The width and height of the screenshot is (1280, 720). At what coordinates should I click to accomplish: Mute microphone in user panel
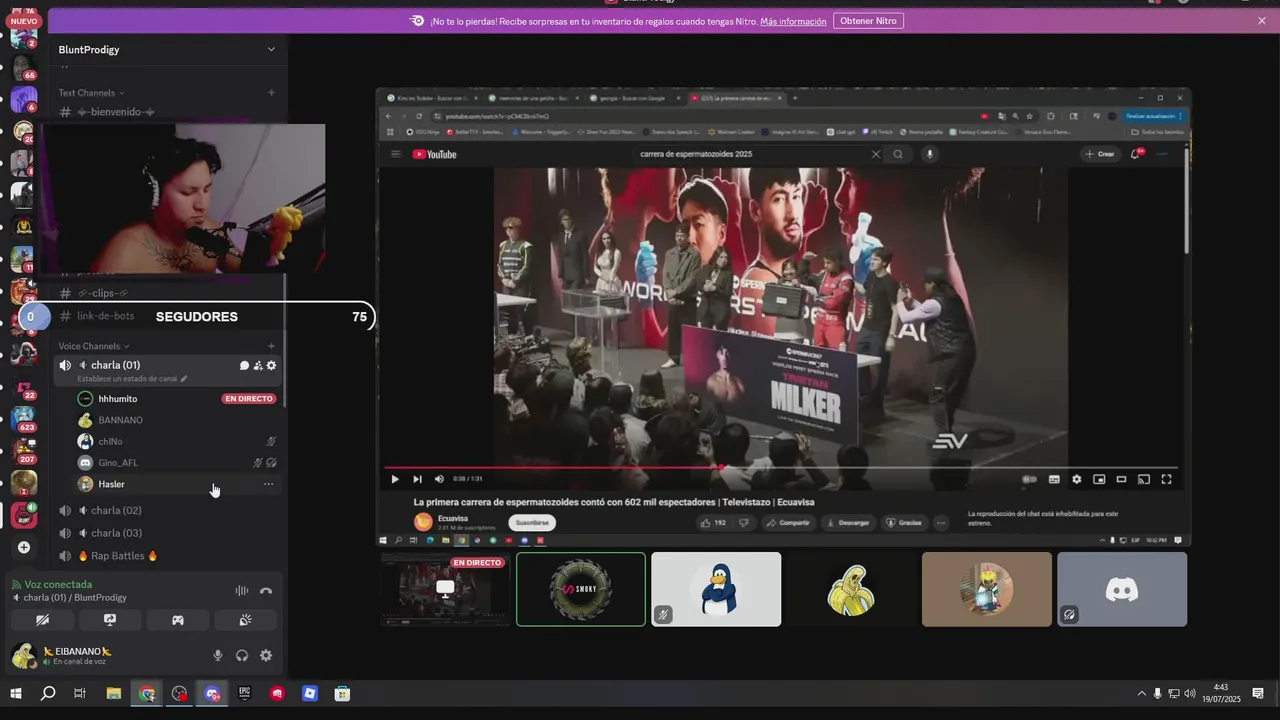218,656
